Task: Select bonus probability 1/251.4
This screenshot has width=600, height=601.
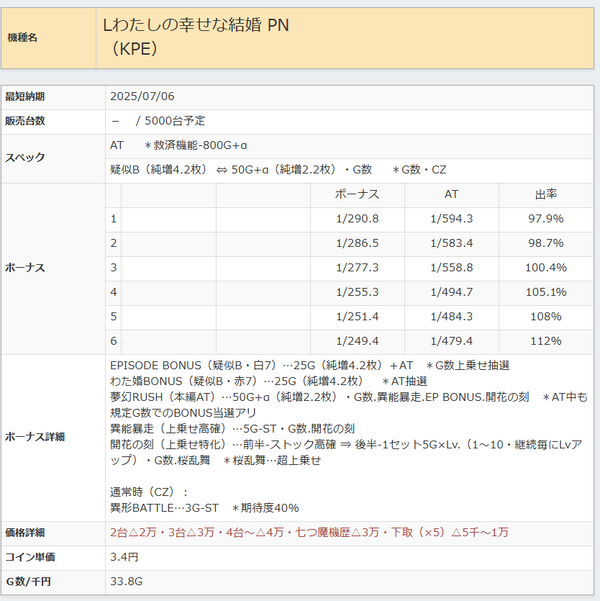Action: point(357,317)
